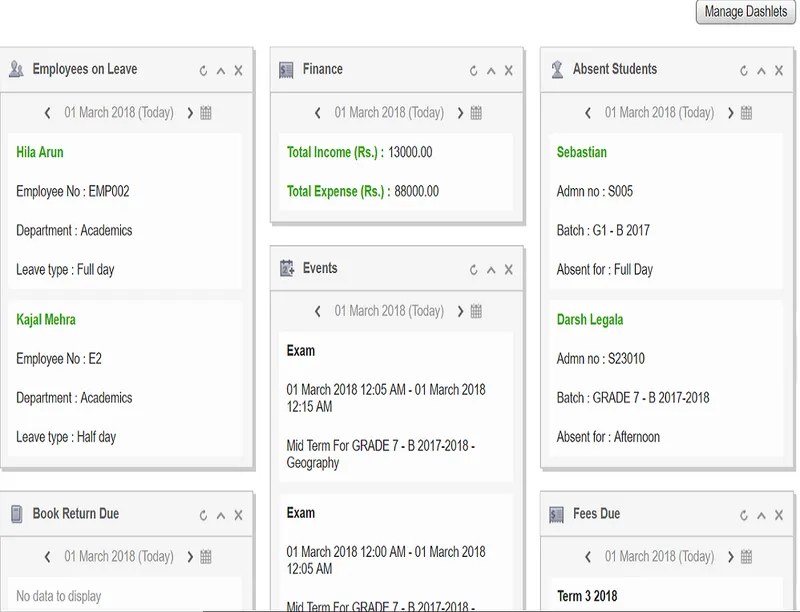This screenshot has height=612, width=800.
Task: Open Hila Arun employee profile
Action: pyautogui.click(x=40, y=152)
